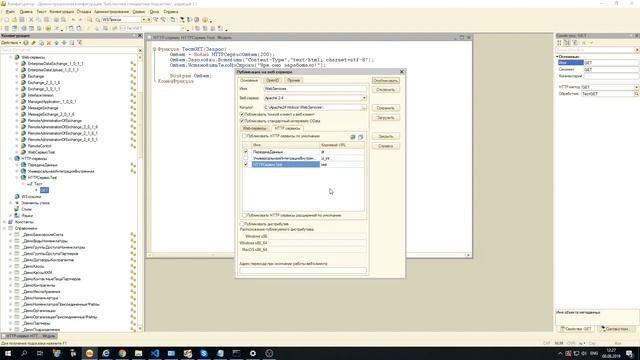Click the move up arrow in the Configuration panel
This screenshot has height=360, width=640.
(56, 42)
